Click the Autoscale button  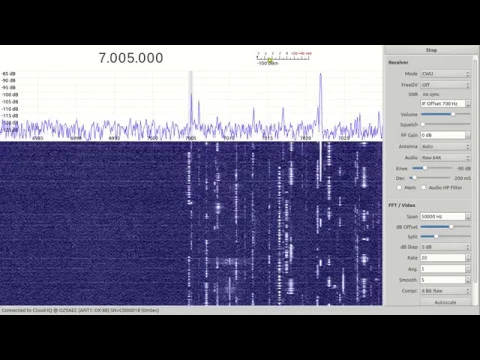coord(445,302)
